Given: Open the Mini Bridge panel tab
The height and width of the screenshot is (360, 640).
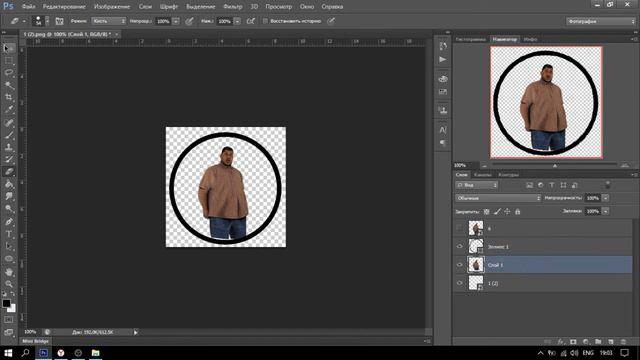Looking at the screenshot, I should click(36, 341).
